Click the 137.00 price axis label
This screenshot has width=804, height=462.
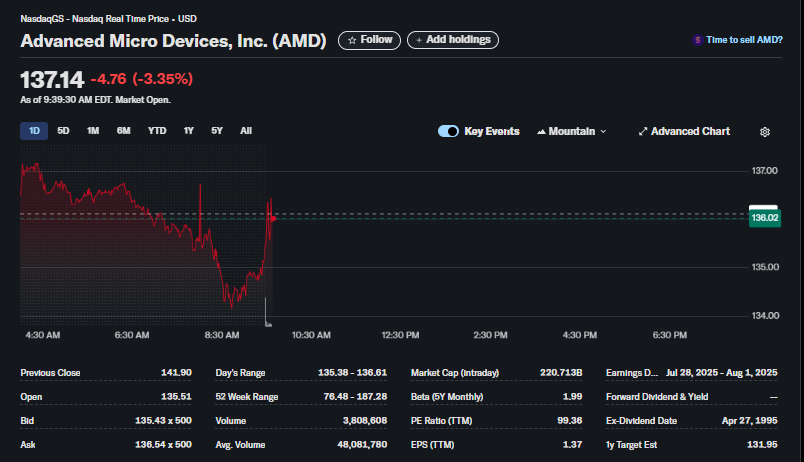(x=765, y=171)
